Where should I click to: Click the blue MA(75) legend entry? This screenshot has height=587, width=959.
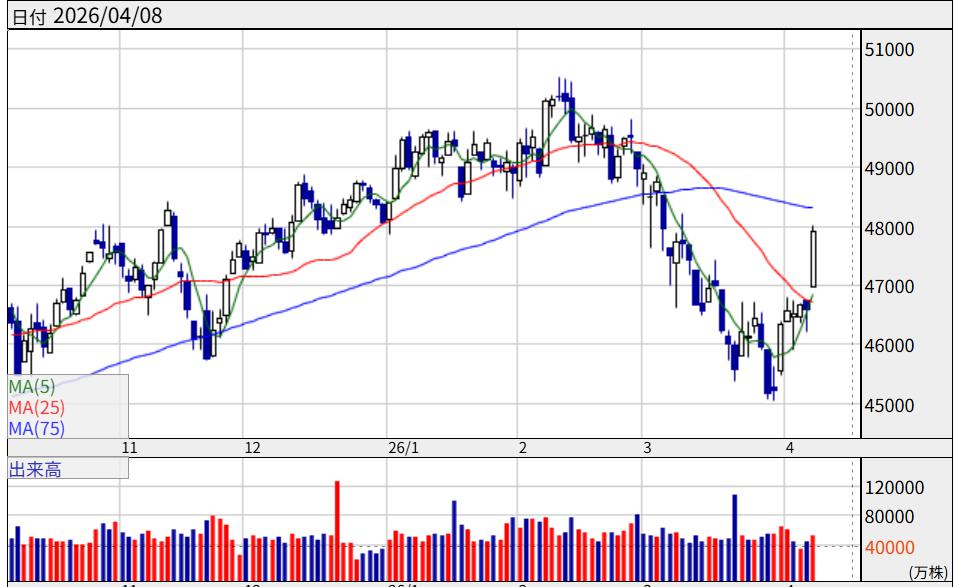coord(37,428)
